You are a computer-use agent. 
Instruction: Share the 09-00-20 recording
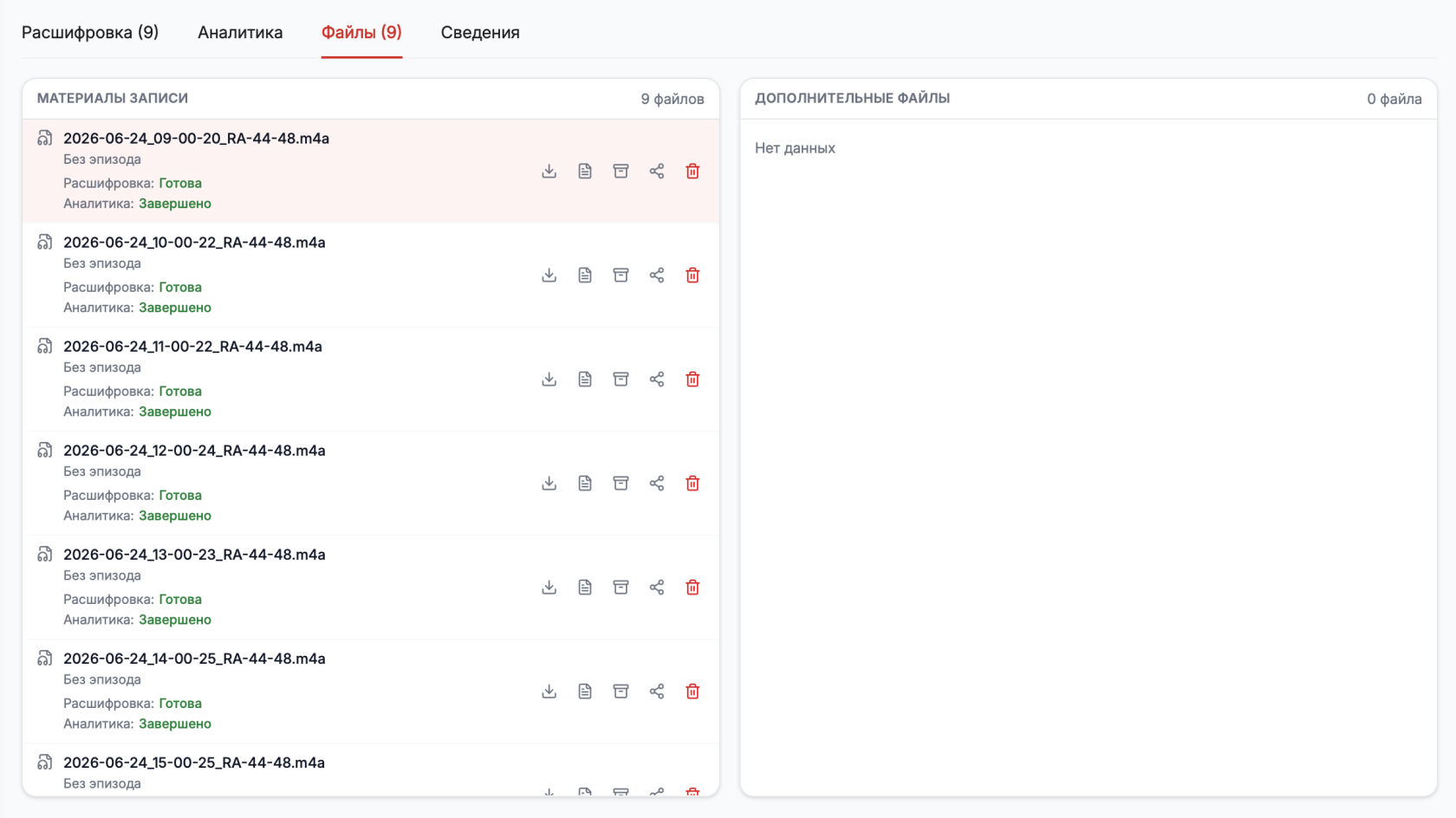point(657,171)
